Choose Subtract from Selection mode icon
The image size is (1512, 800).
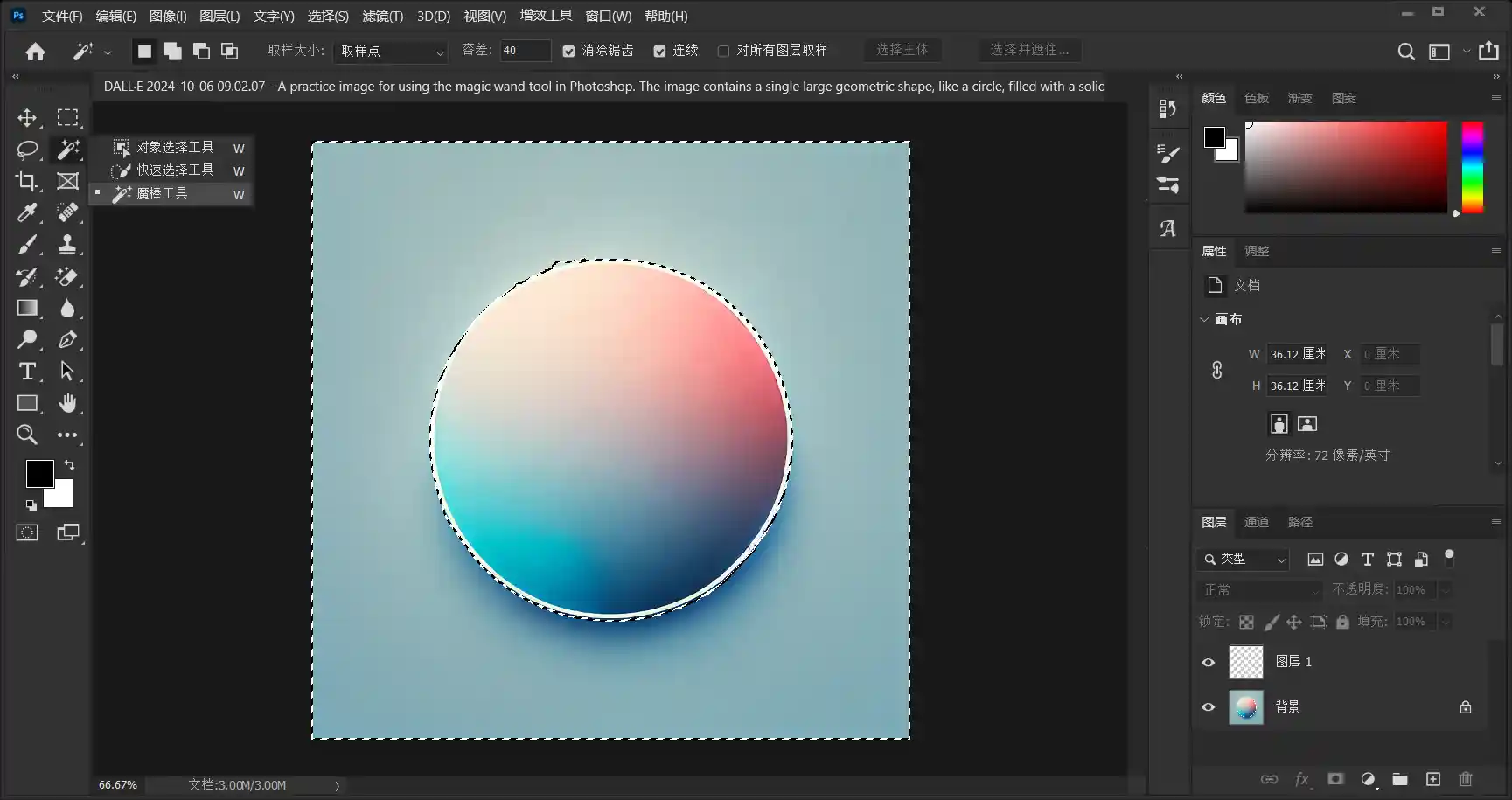click(x=201, y=51)
